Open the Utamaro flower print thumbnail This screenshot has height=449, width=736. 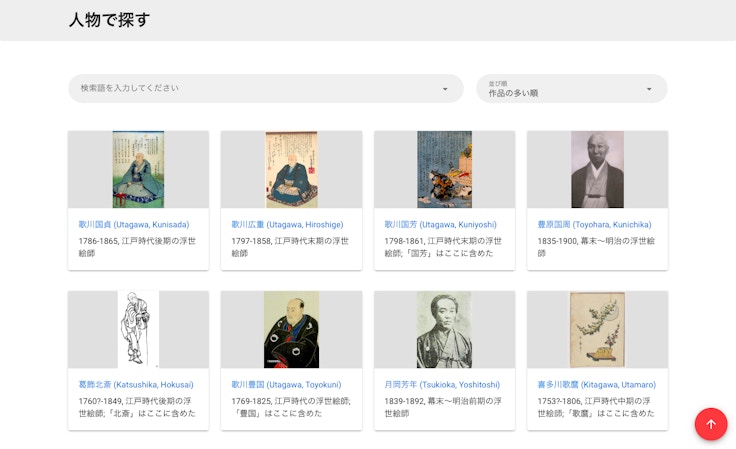(597, 329)
